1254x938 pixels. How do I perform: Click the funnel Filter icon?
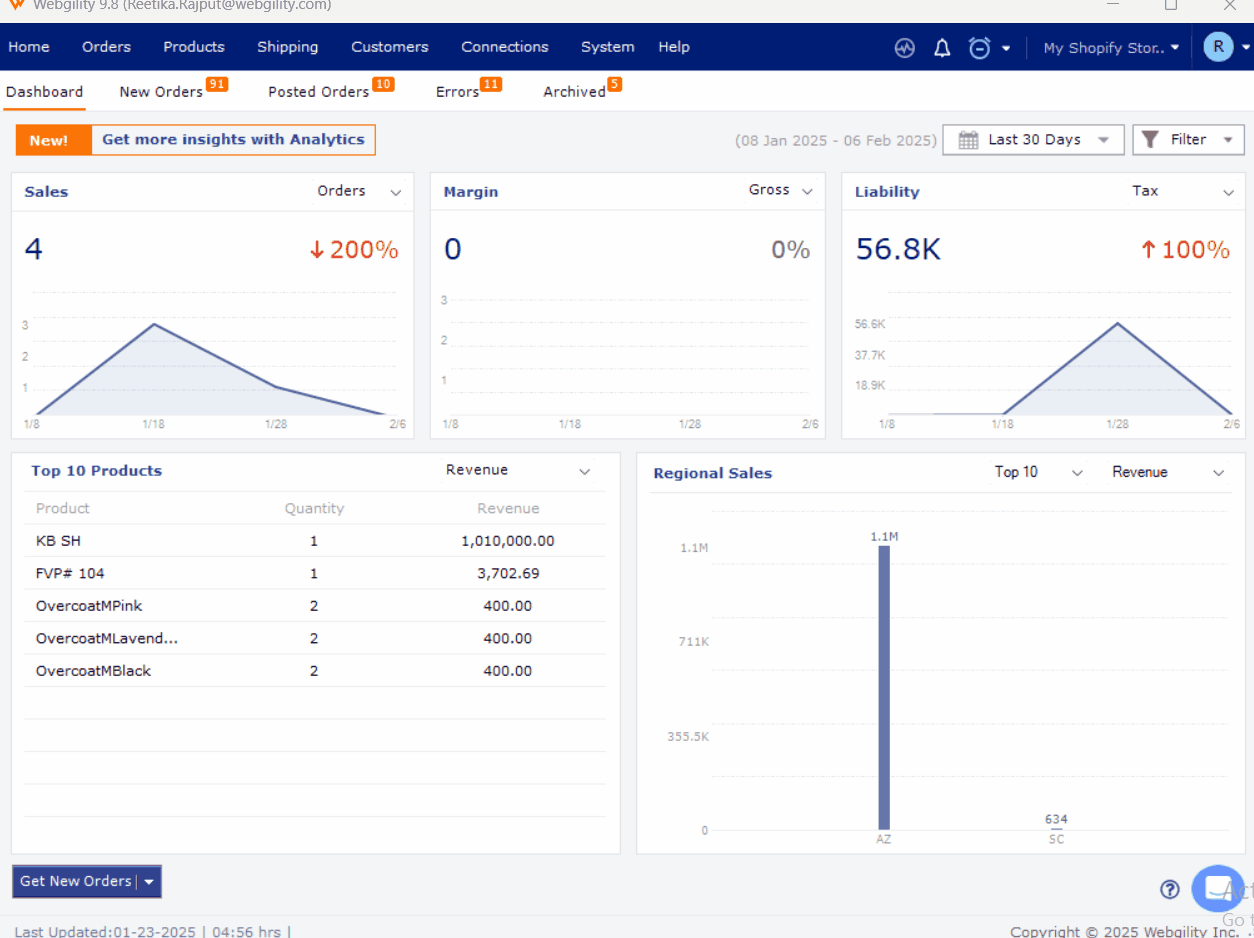pyautogui.click(x=1151, y=140)
